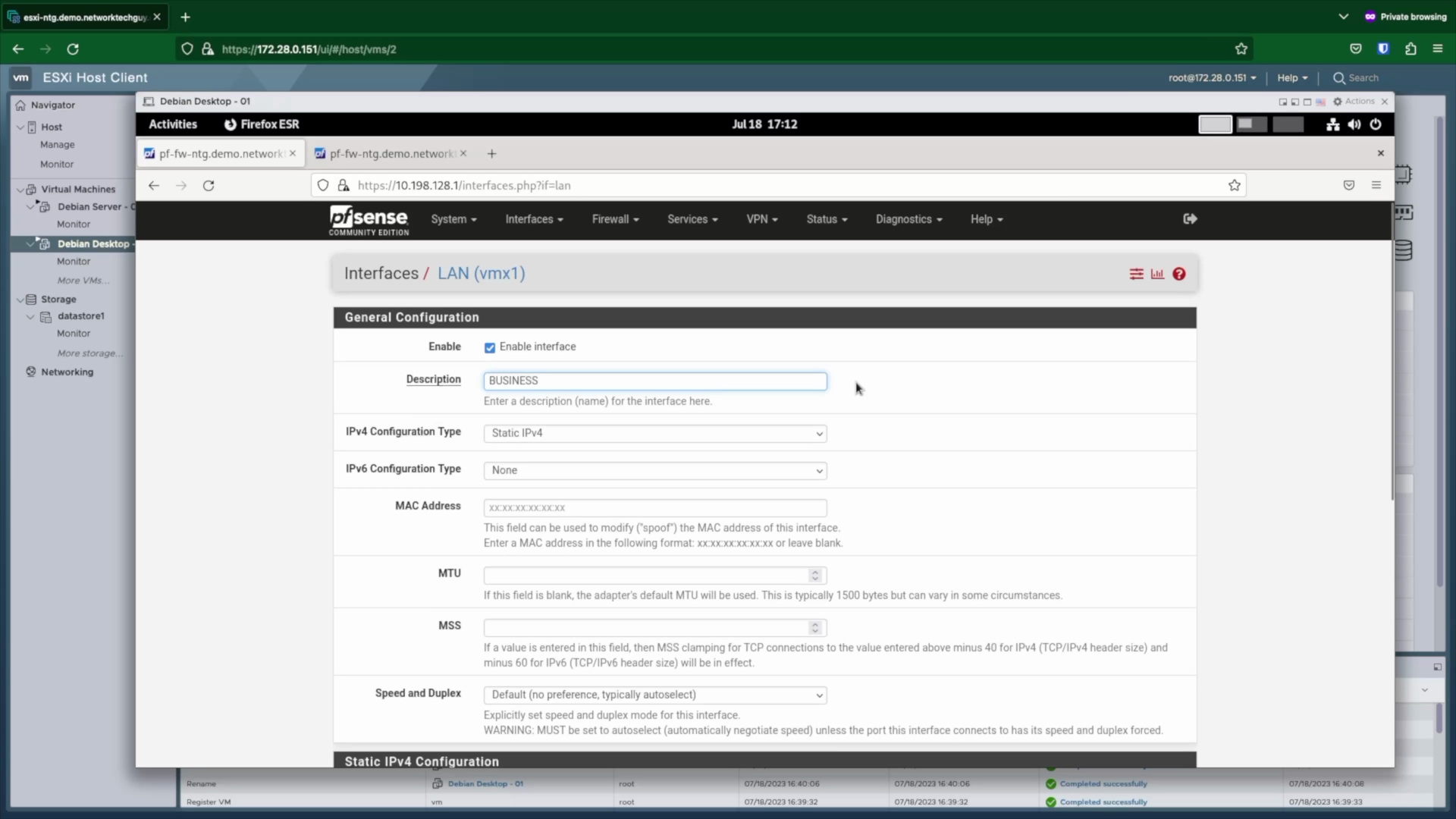Click the vm logo in ESXi header
Image resolution: width=1456 pixels, height=819 pixels.
point(21,77)
